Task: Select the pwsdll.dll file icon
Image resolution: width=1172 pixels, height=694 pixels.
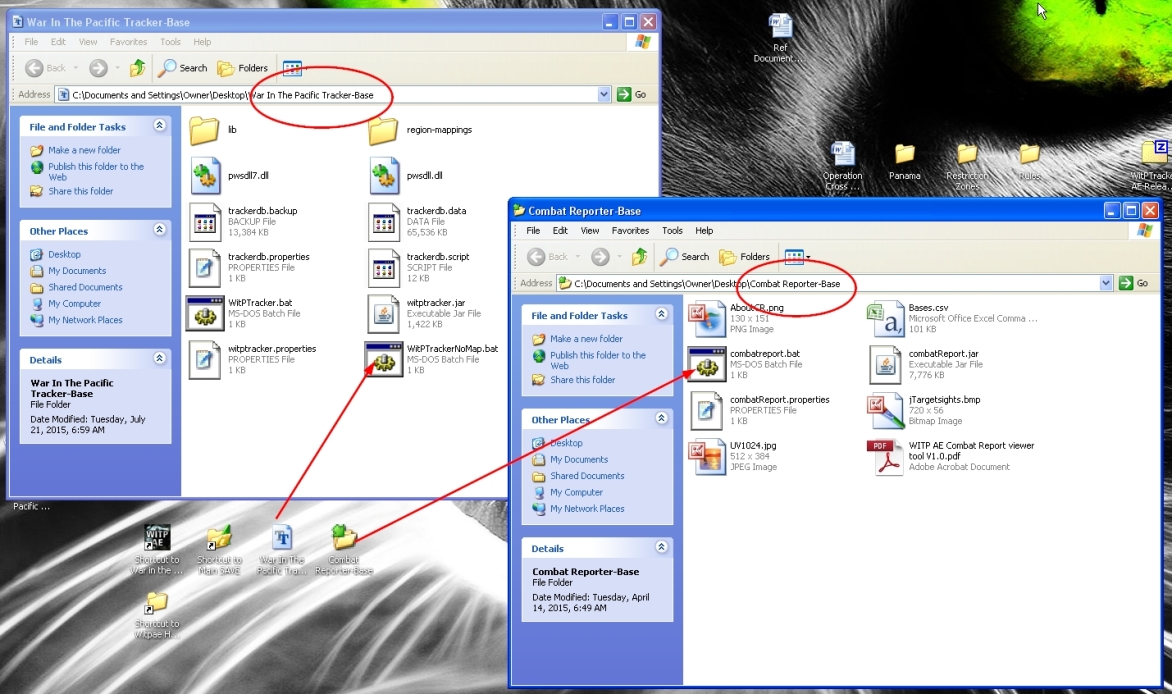Action: pyautogui.click(x=383, y=176)
